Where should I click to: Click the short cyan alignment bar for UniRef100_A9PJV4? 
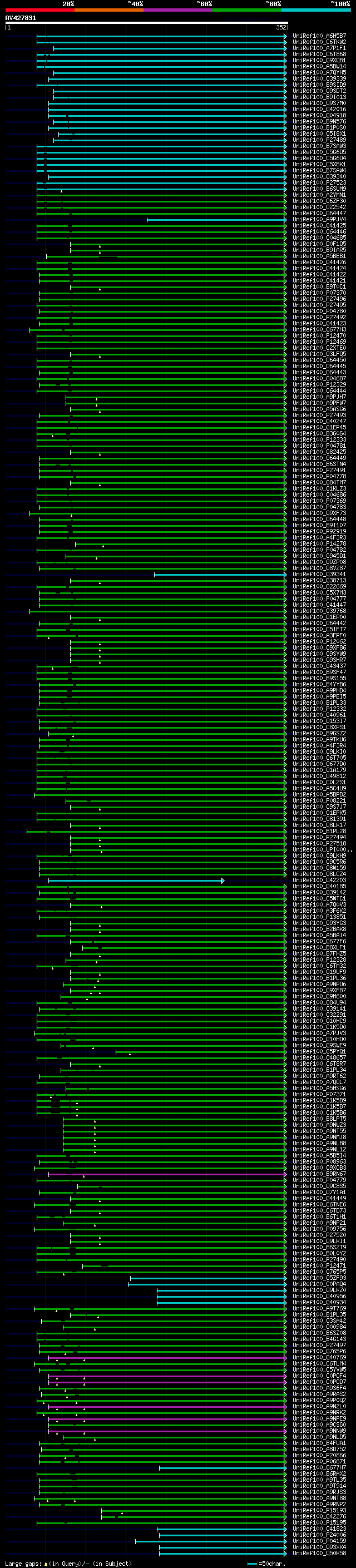[216, 220]
